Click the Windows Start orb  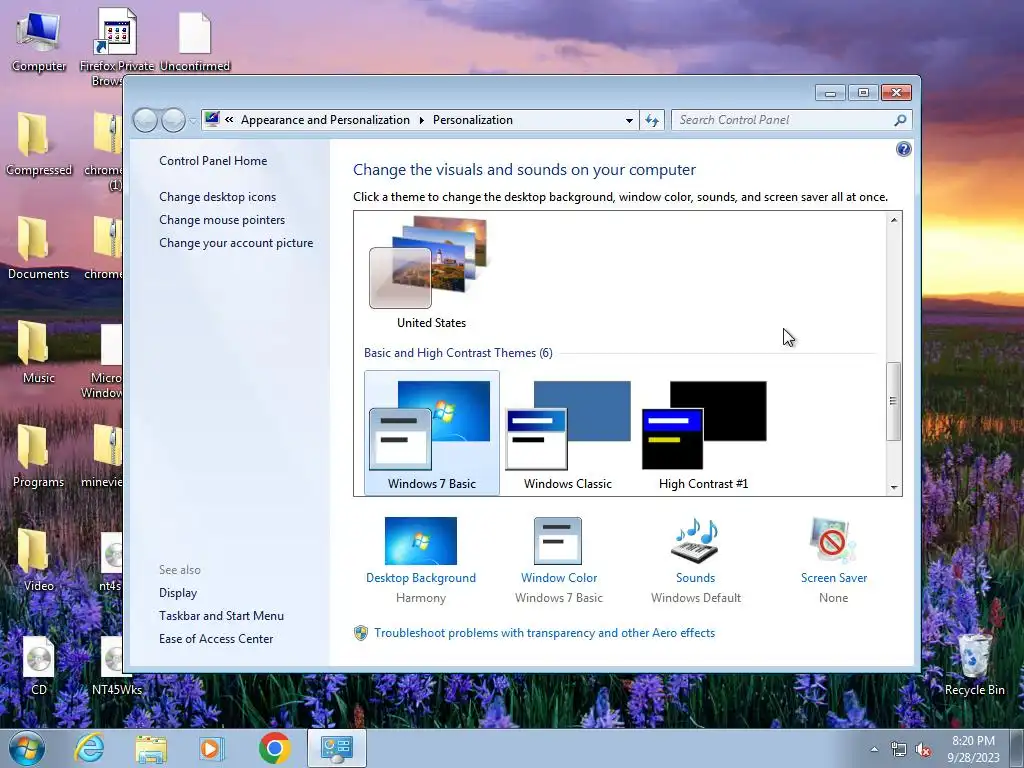click(27, 748)
